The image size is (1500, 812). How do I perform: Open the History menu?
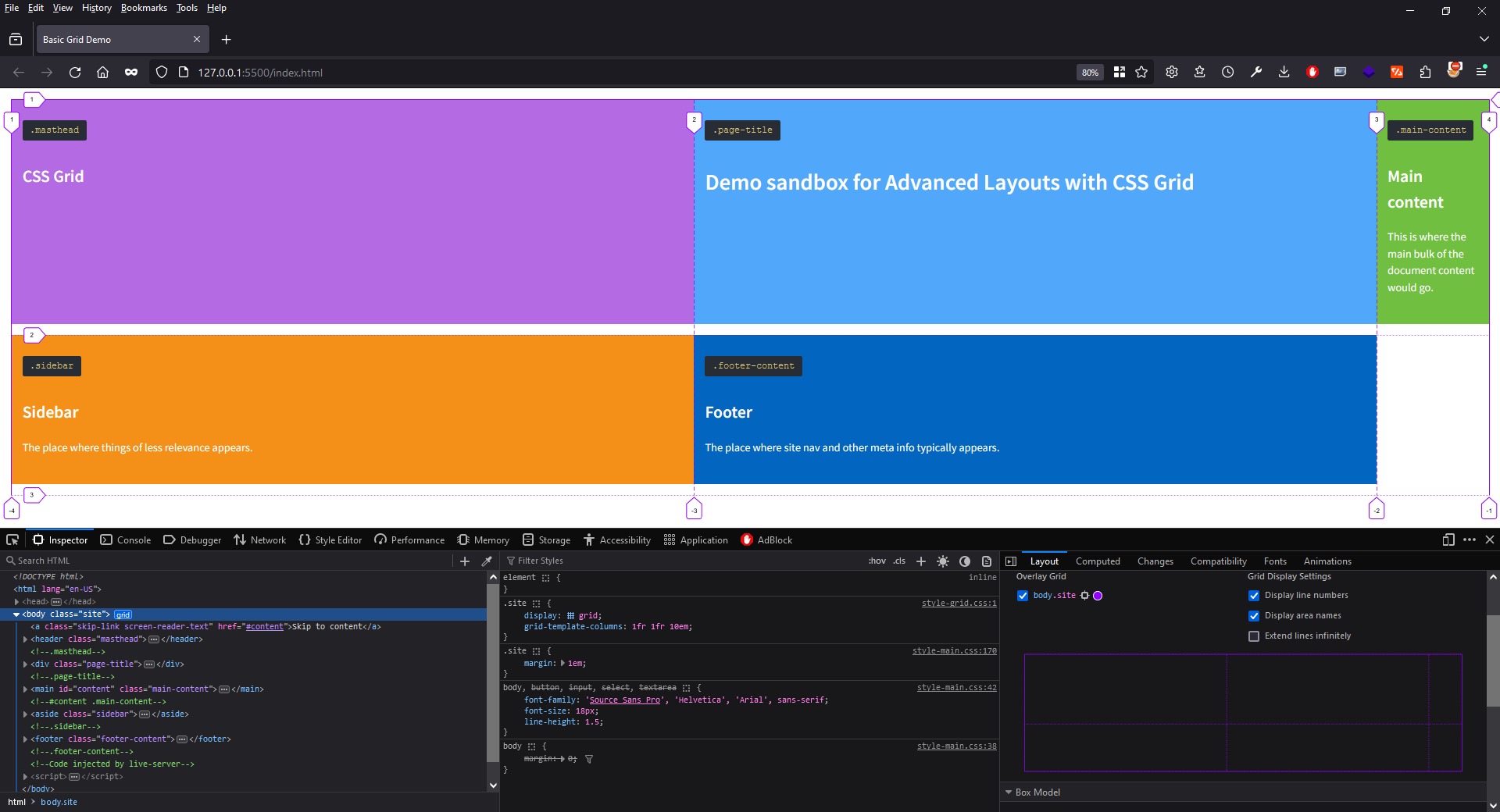(97, 8)
